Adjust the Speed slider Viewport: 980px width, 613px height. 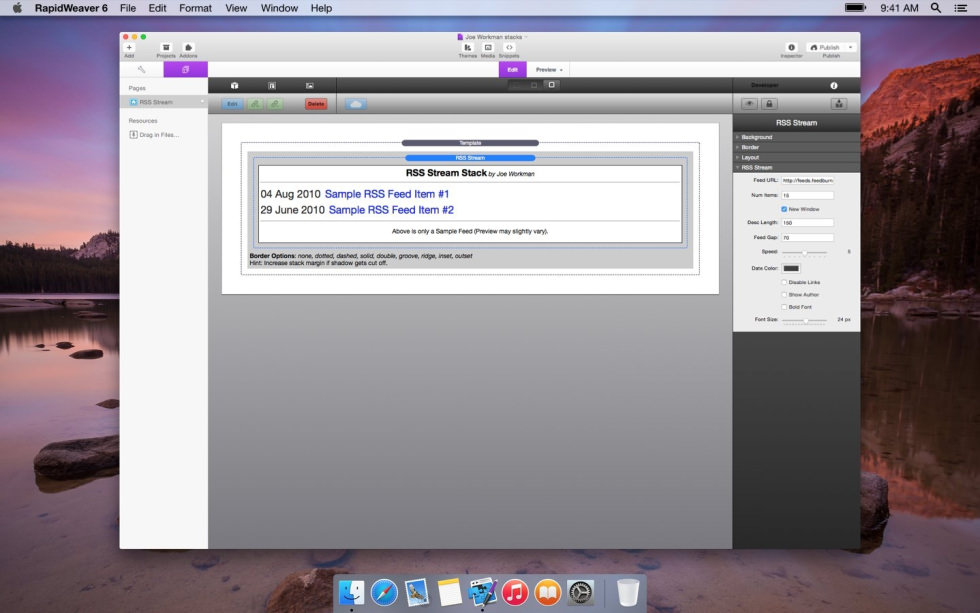coord(804,252)
